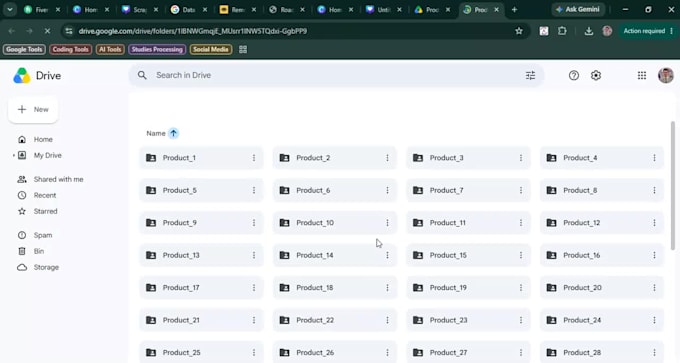The height and width of the screenshot is (363, 680).
Task: Open Social Media bookmark folder
Action: (x=211, y=49)
